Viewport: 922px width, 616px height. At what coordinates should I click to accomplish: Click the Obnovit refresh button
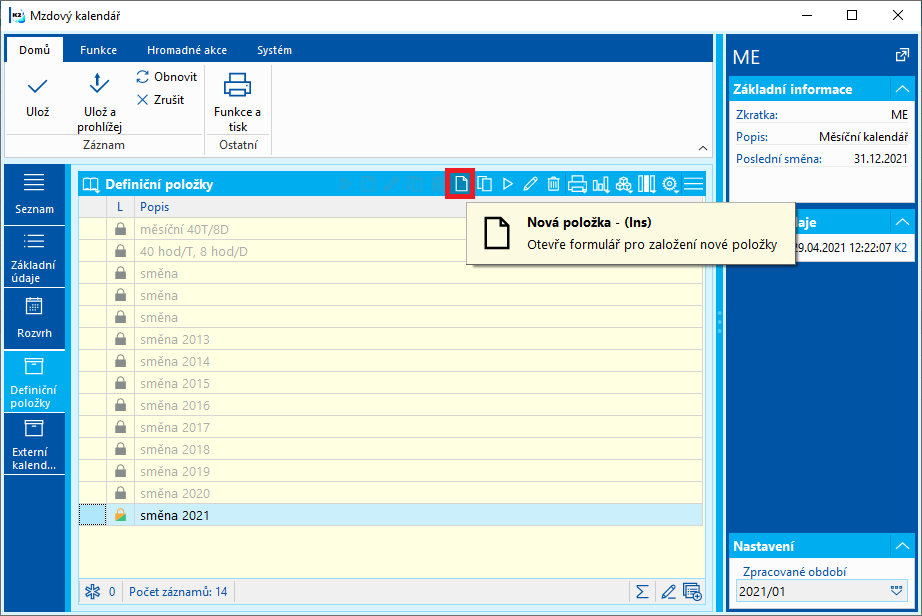167,77
